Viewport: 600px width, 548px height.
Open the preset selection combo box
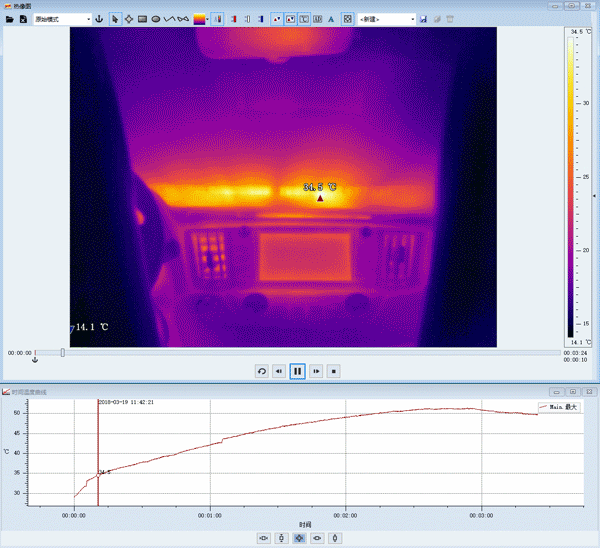coord(386,19)
